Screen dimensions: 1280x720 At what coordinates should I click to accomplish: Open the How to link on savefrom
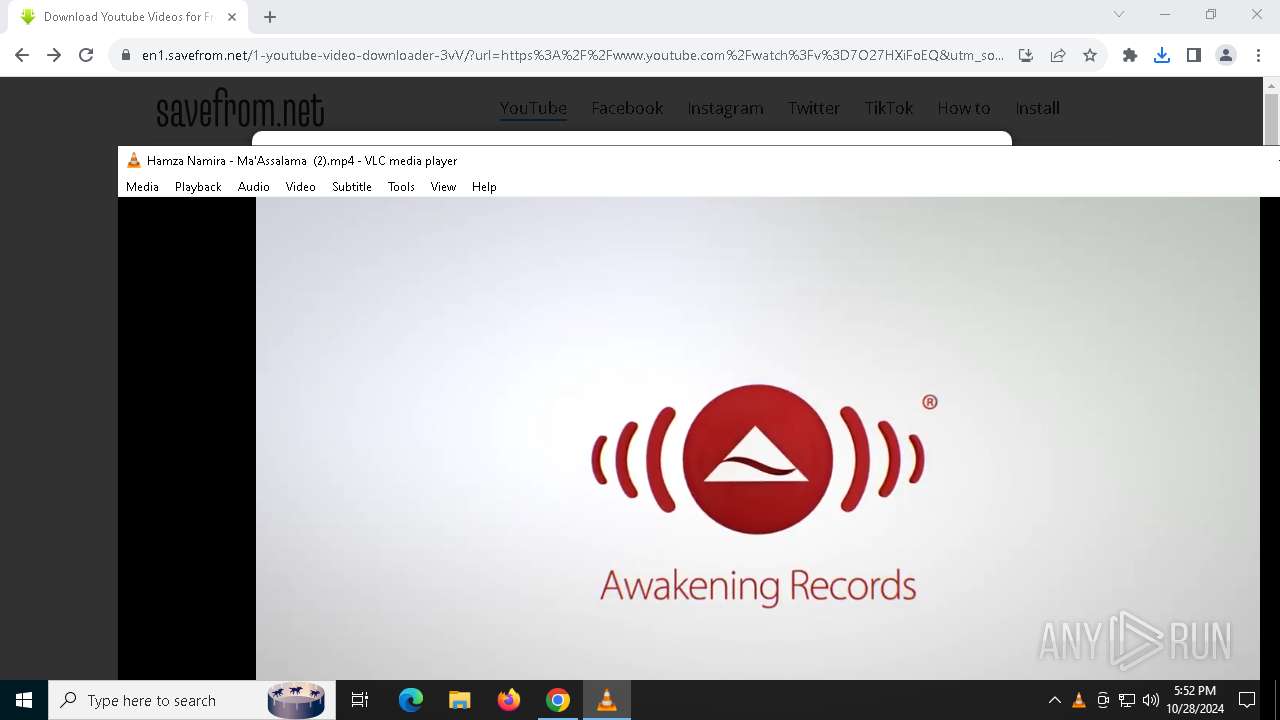[x=964, y=108]
